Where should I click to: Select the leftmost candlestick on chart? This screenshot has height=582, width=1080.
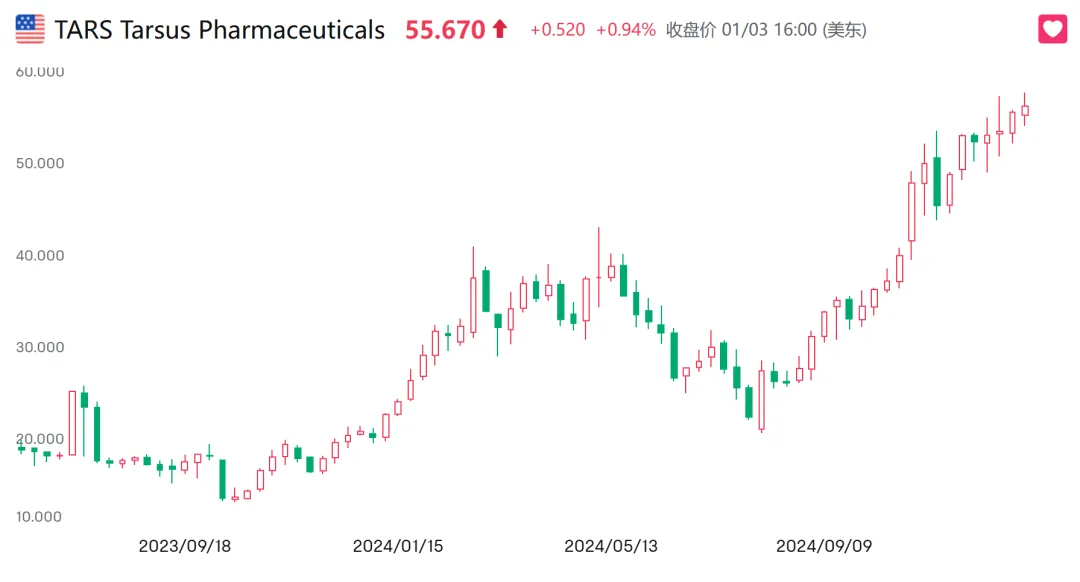point(22,449)
